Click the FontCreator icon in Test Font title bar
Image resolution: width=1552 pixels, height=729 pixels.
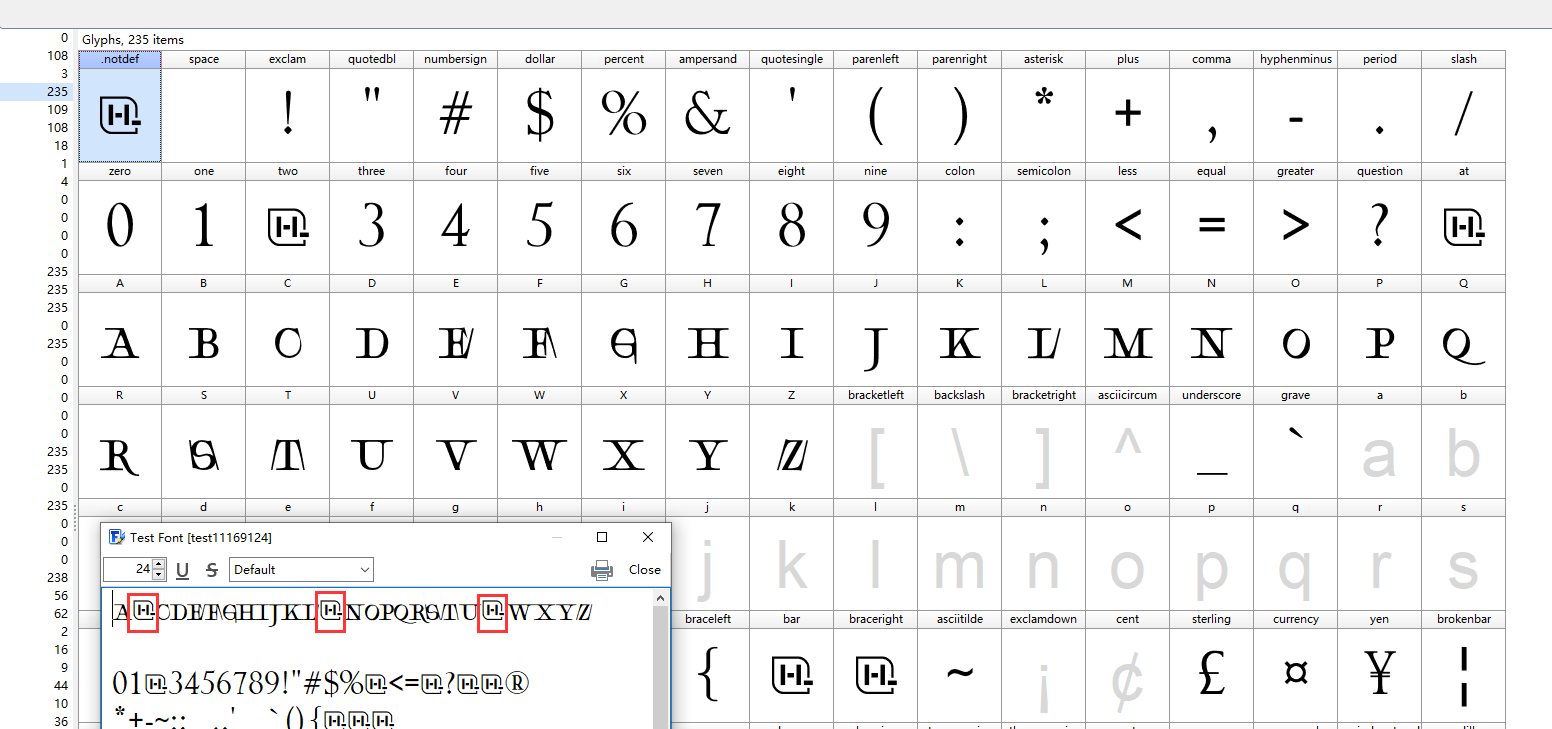pos(116,537)
